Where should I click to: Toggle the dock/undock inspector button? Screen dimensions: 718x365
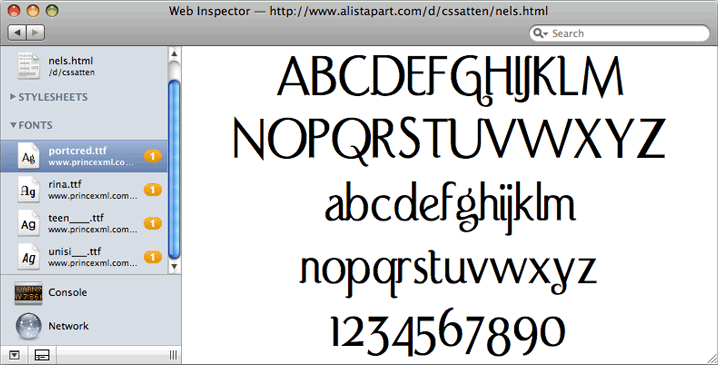click(x=42, y=355)
